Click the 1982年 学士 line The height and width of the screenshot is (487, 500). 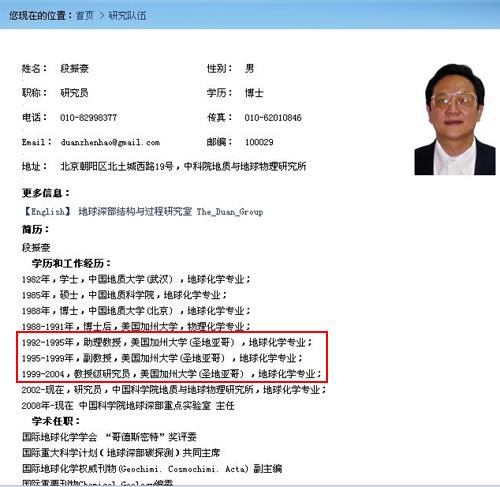[x=136, y=279]
